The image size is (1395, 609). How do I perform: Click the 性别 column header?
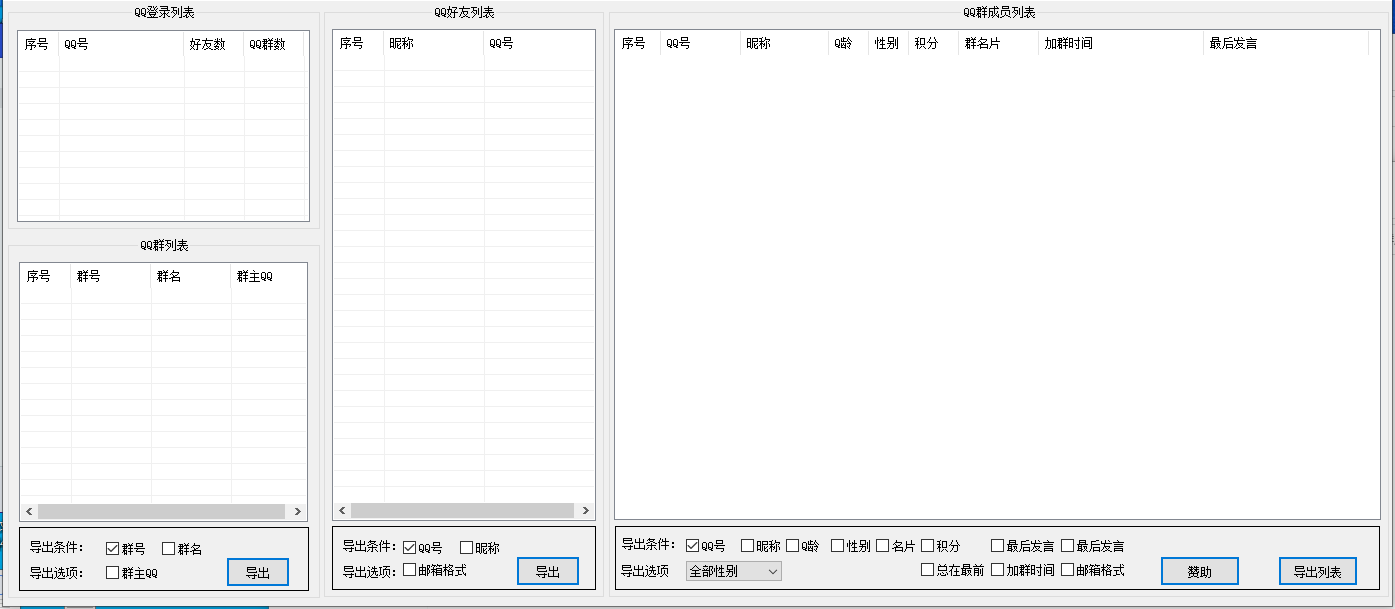pos(888,43)
